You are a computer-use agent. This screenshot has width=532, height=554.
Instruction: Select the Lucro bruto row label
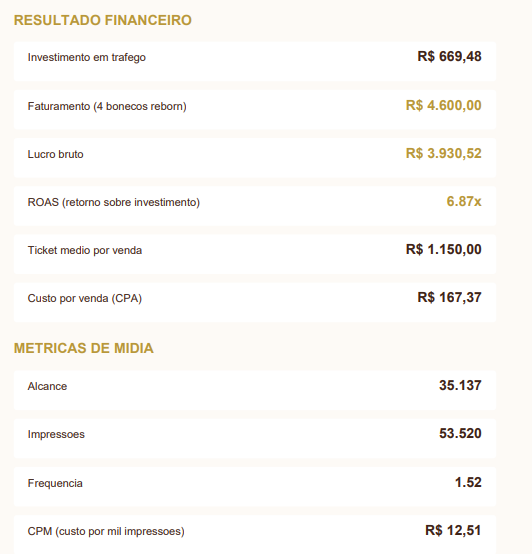click(x=55, y=154)
